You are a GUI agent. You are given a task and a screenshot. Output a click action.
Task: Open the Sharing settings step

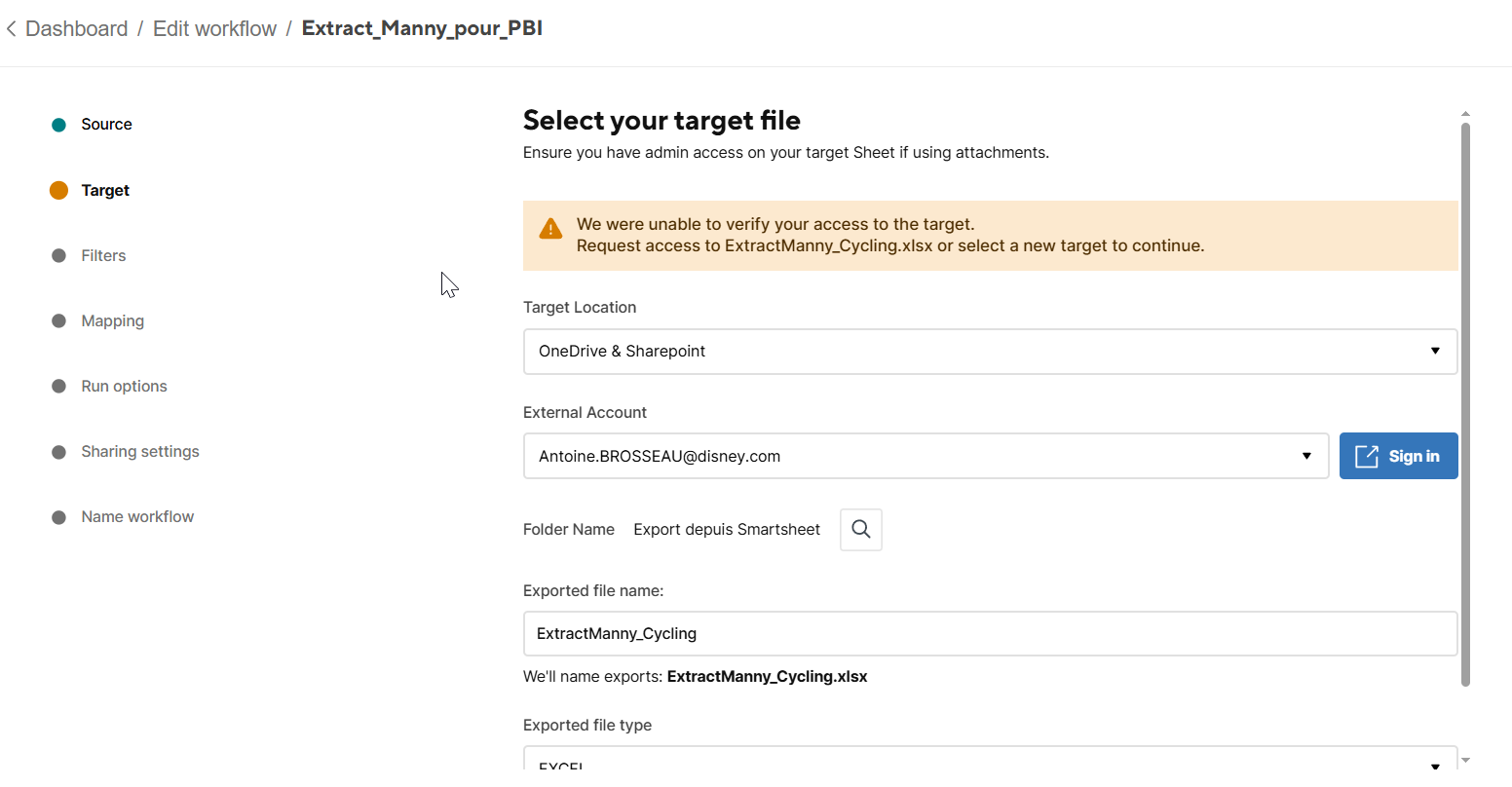pyautogui.click(x=140, y=451)
